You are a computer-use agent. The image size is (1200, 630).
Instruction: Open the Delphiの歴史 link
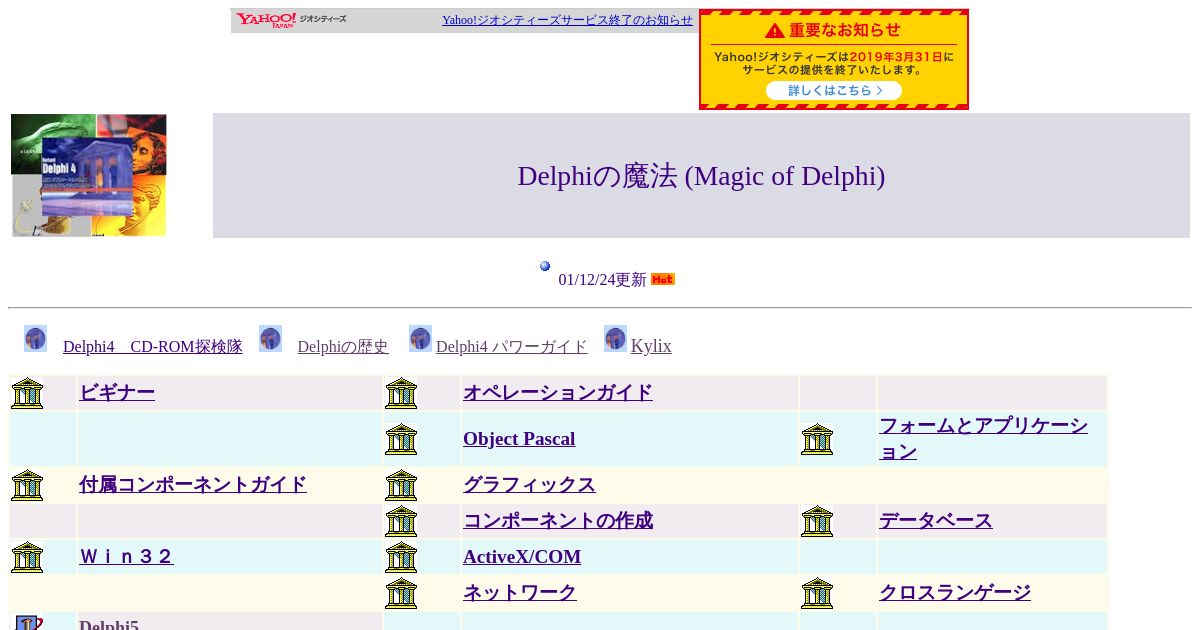tap(342, 347)
